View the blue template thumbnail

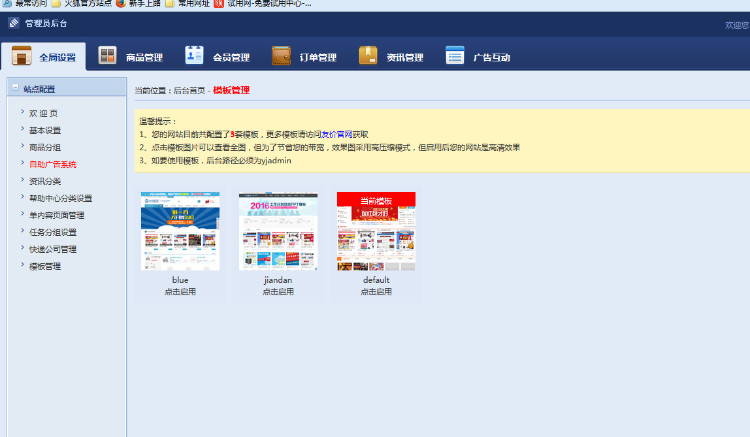pyautogui.click(x=180, y=231)
